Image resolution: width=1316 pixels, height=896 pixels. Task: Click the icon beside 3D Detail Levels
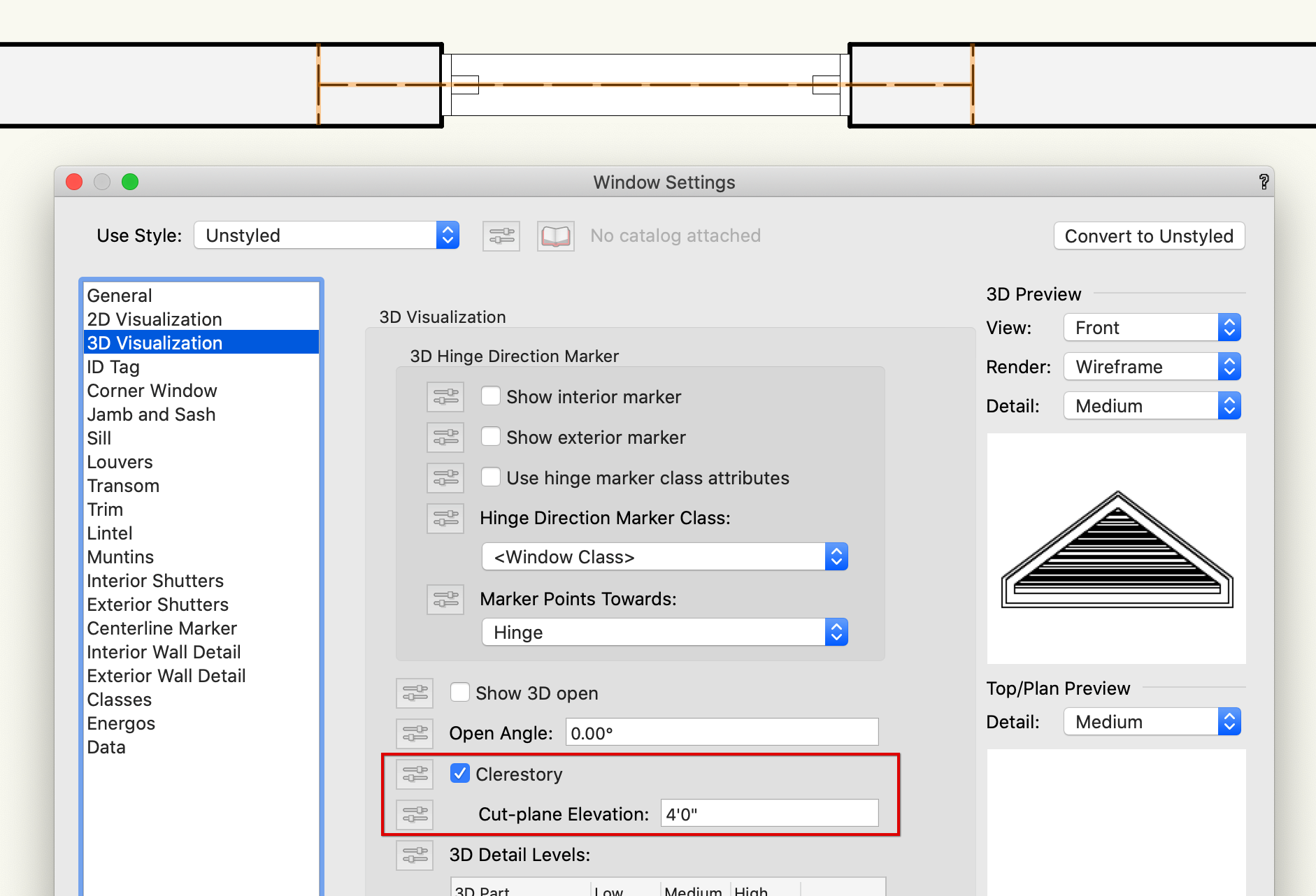[x=415, y=855]
